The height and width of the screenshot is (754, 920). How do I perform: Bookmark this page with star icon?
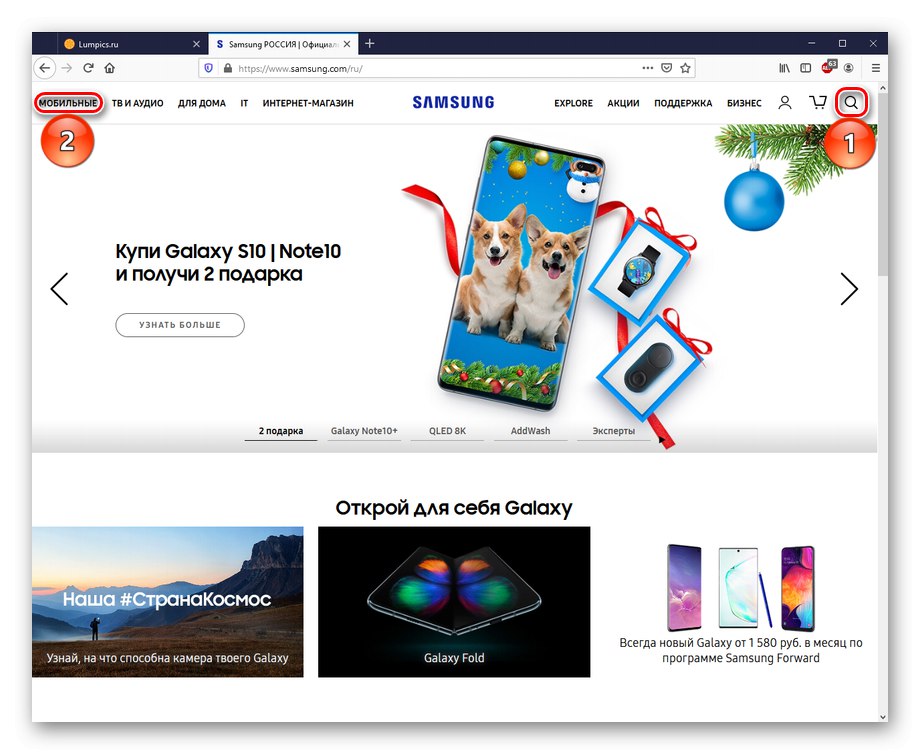pyautogui.click(x=685, y=68)
